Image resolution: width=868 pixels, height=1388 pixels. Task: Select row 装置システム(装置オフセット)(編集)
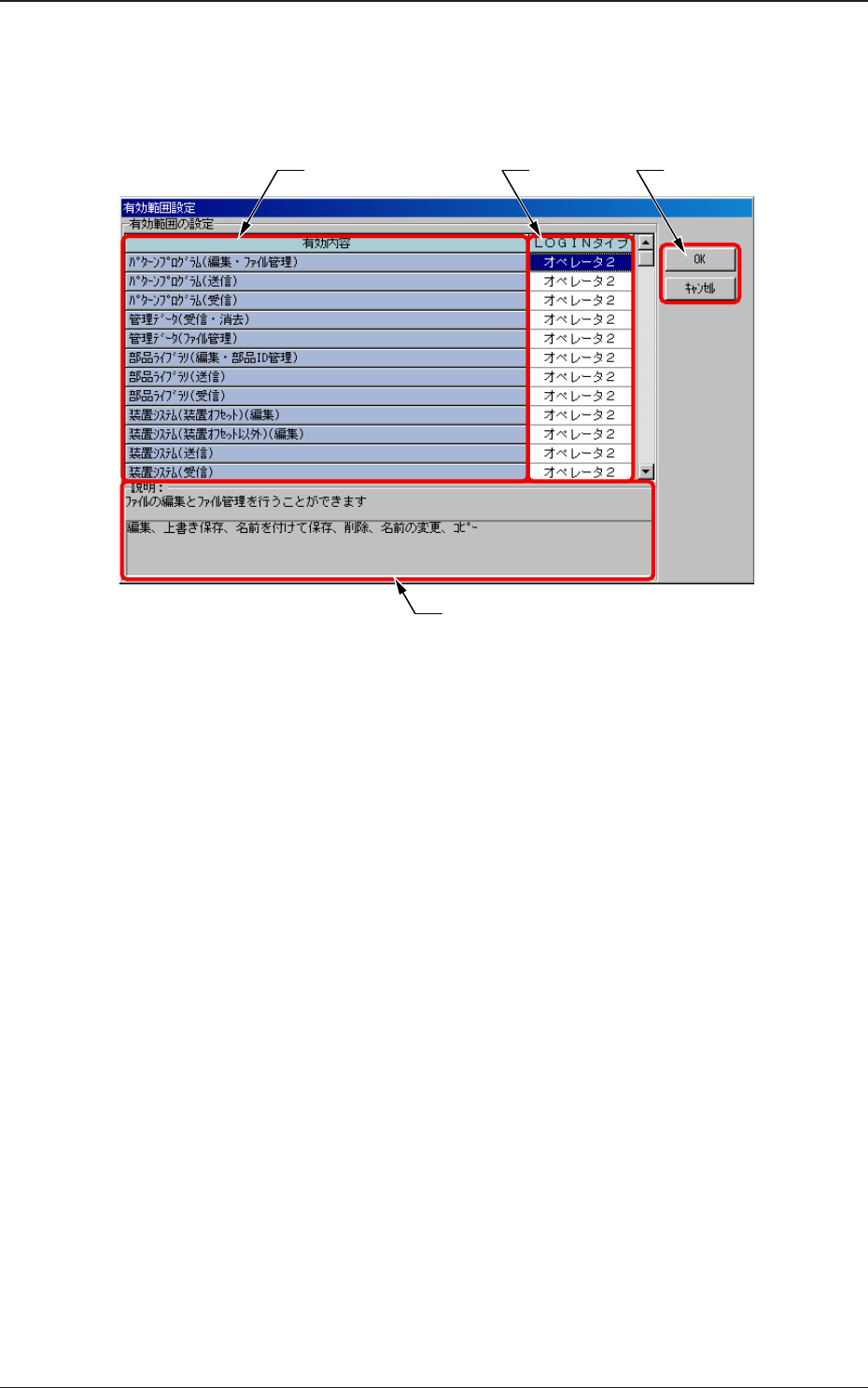[x=326, y=415]
